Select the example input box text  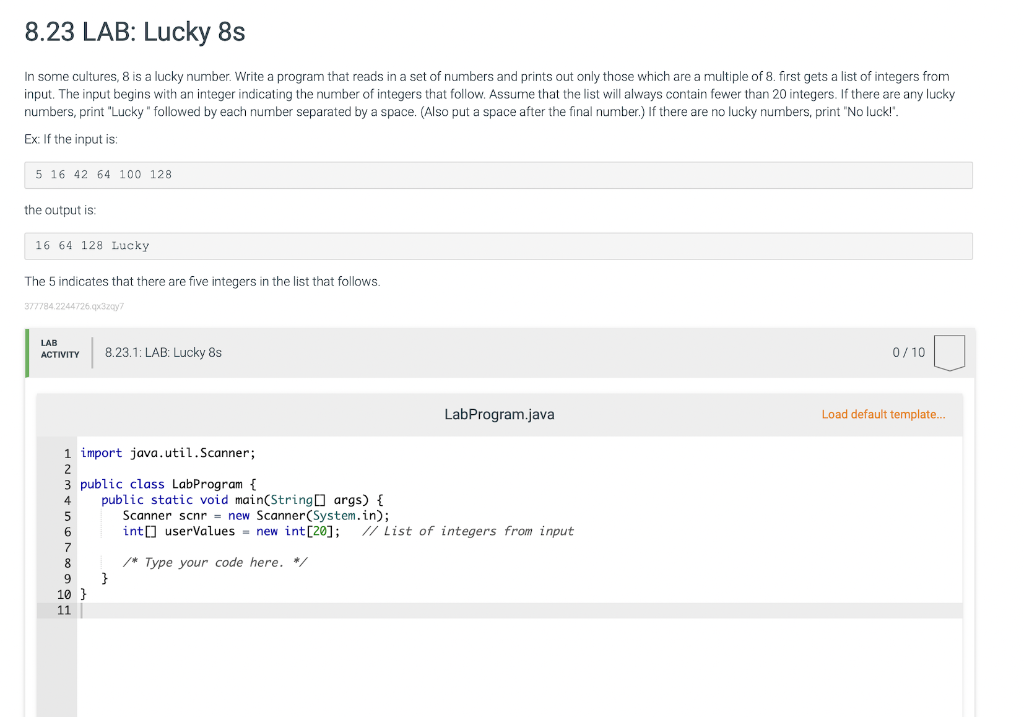[103, 174]
